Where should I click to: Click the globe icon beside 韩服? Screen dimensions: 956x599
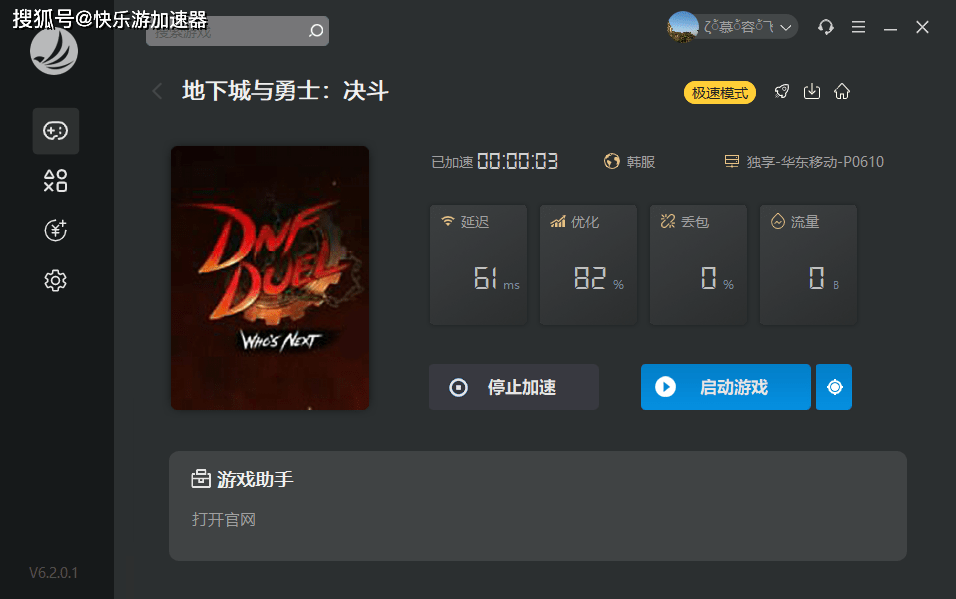pyautogui.click(x=612, y=161)
